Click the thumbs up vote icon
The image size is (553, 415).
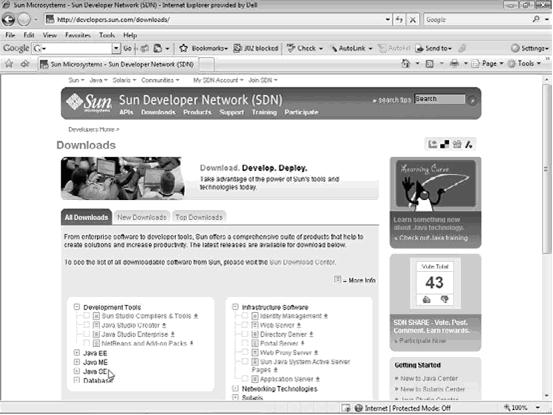point(426,300)
